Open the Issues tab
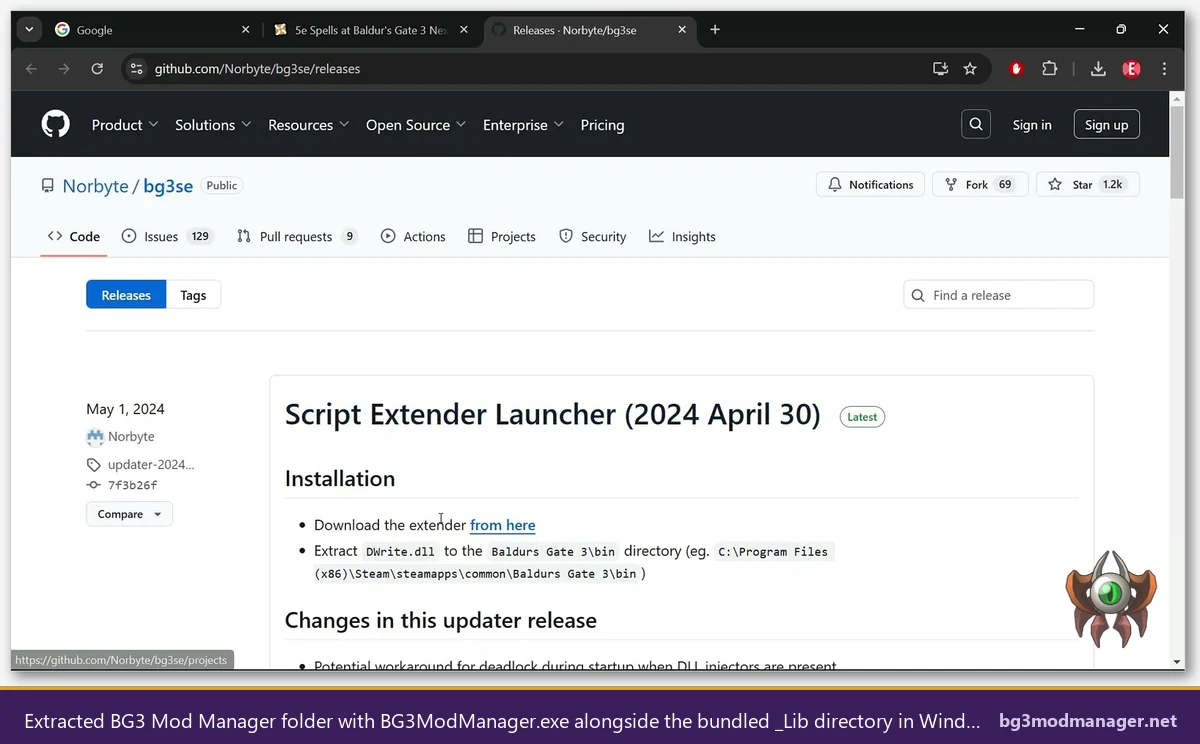This screenshot has height=744, width=1200. coord(167,237)
